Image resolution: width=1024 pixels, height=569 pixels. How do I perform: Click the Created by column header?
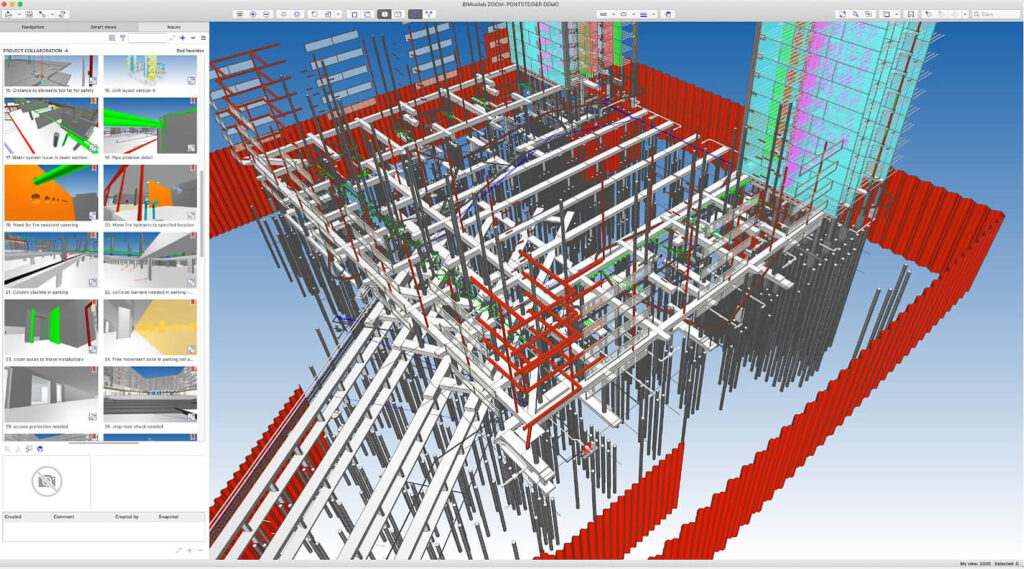(x=127, y=517)
